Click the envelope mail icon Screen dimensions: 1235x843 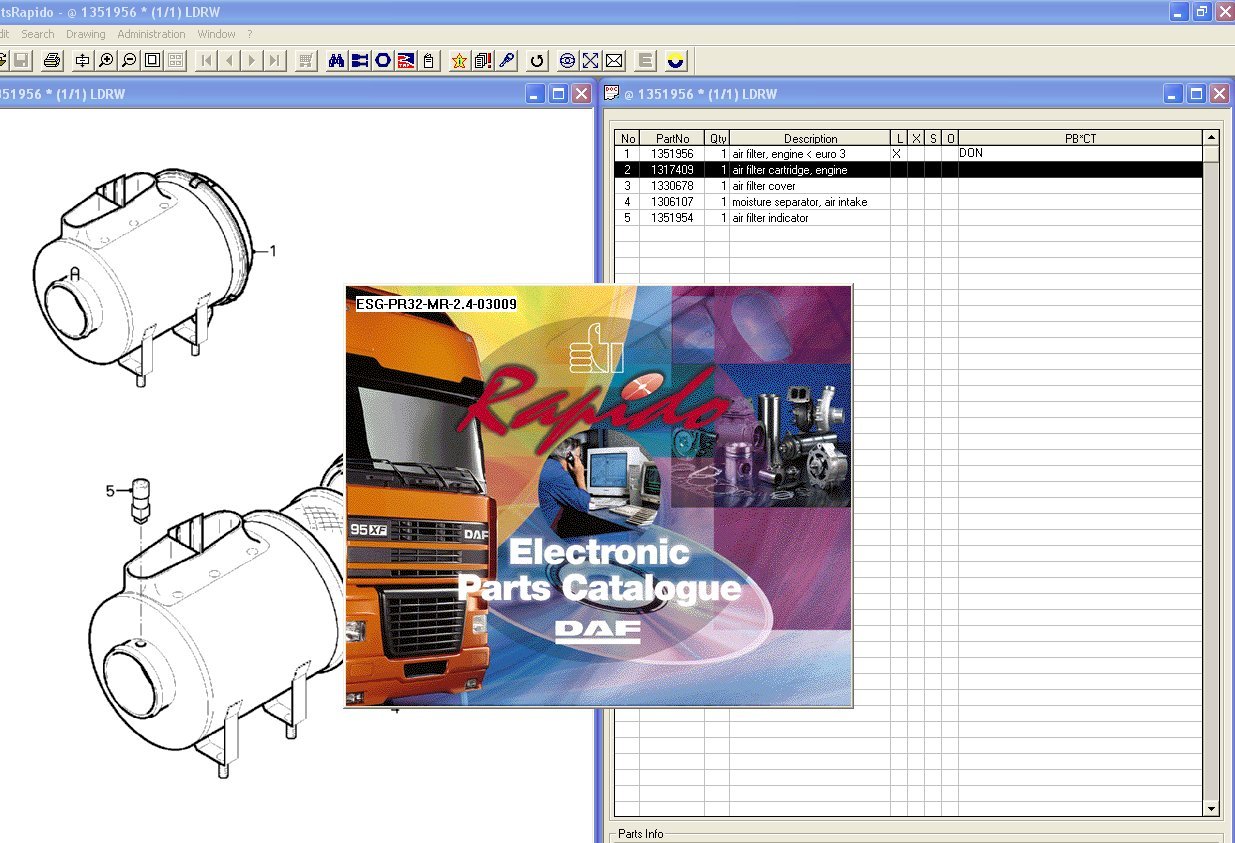[x=615, y=61]
